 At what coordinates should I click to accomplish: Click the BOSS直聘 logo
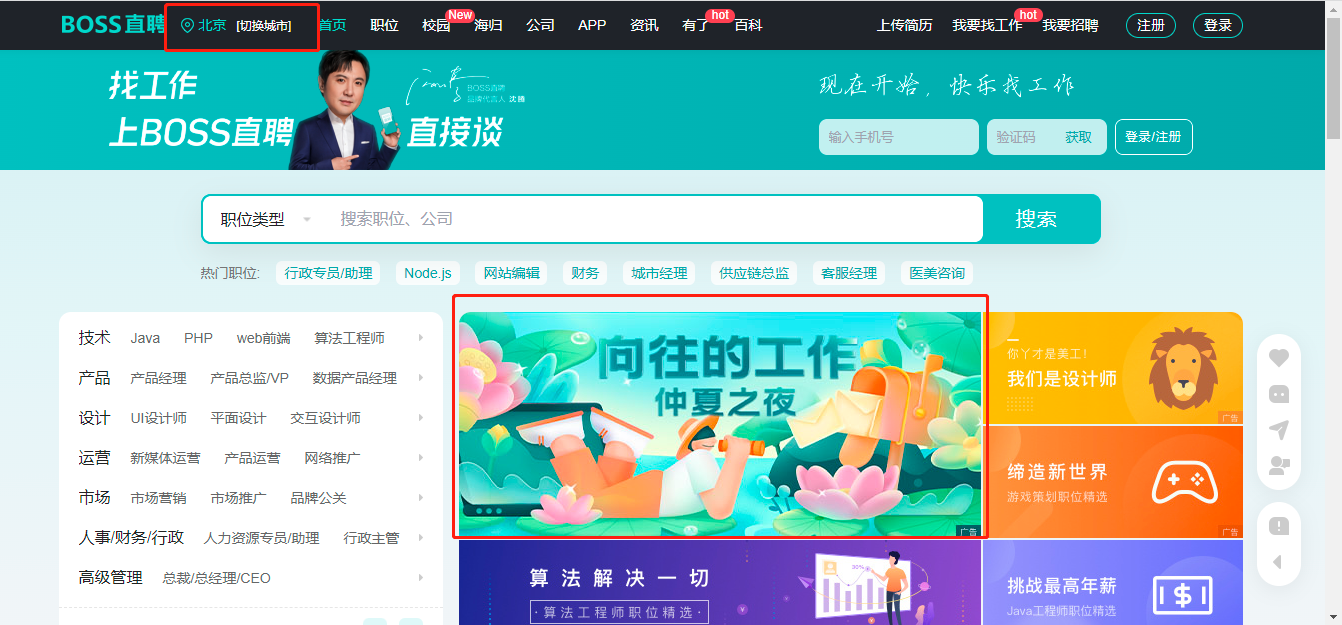click(x=113, y=25)
